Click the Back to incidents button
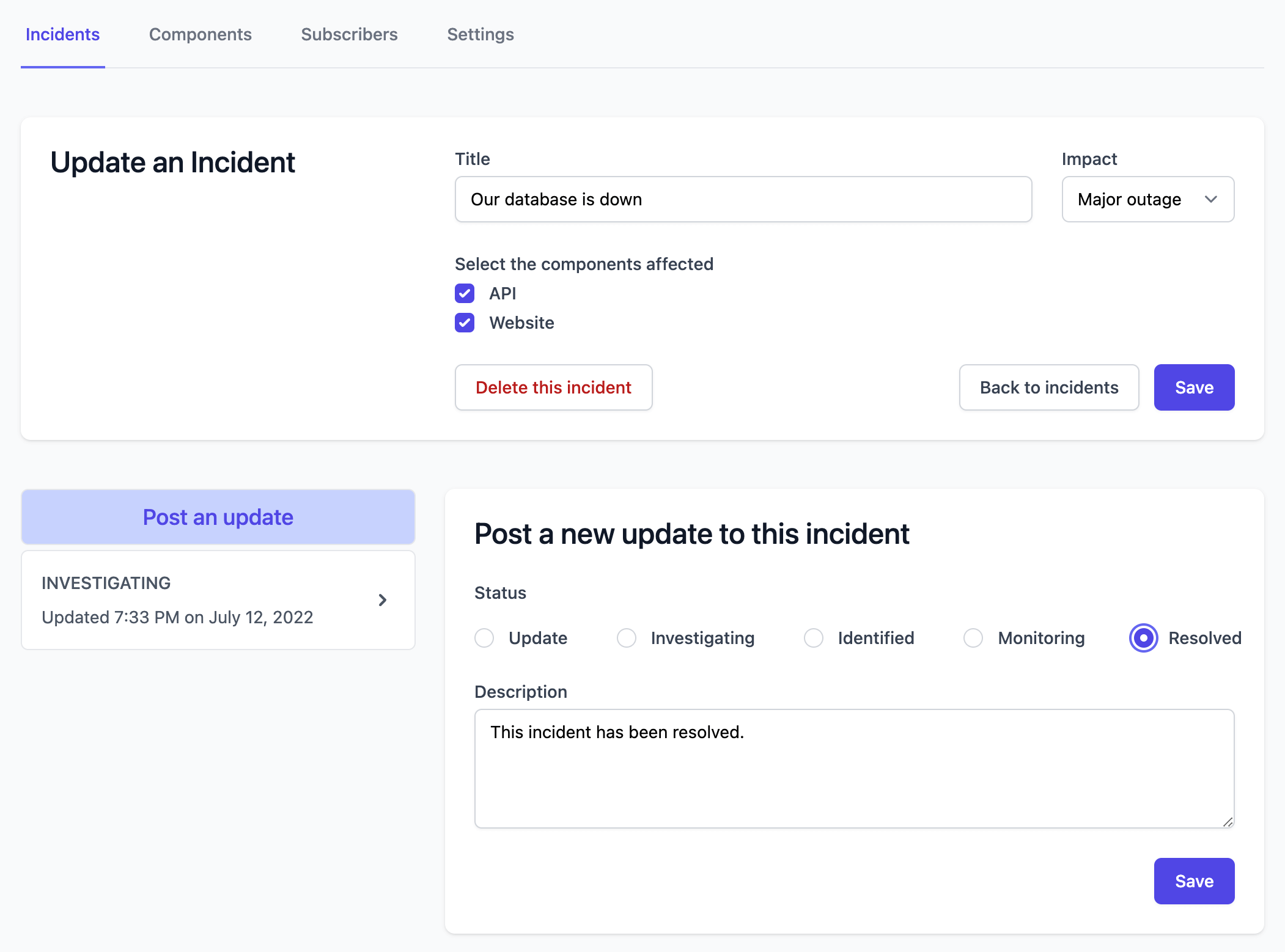Screen dimensions: 1285x952 [1047, 387]
